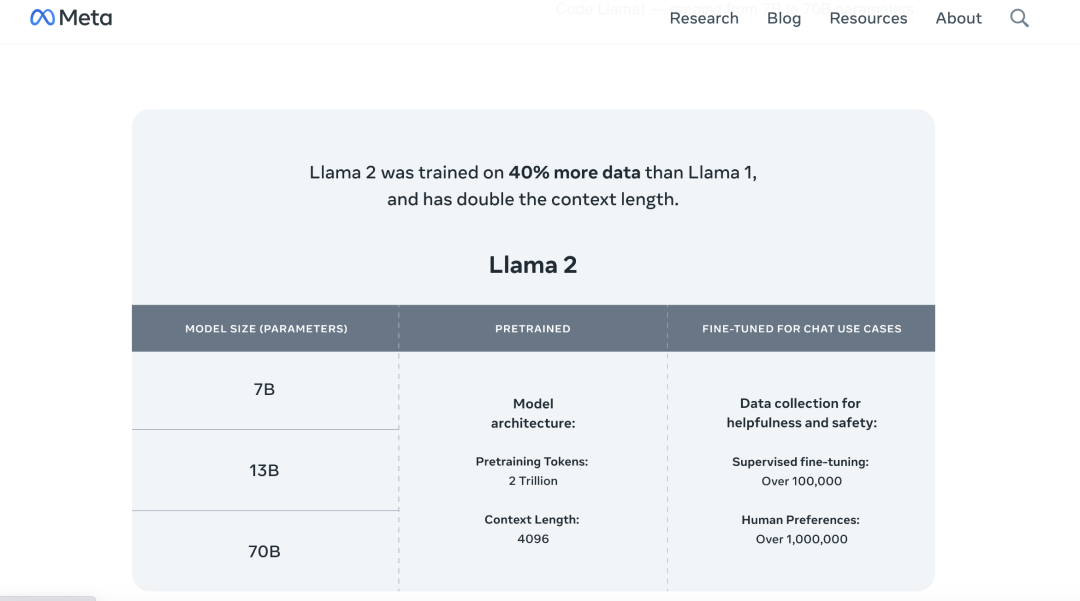Click the Pretraining Tokens 2 Trillion value
Screen dimensions: 1080x601
coord(533,481)
